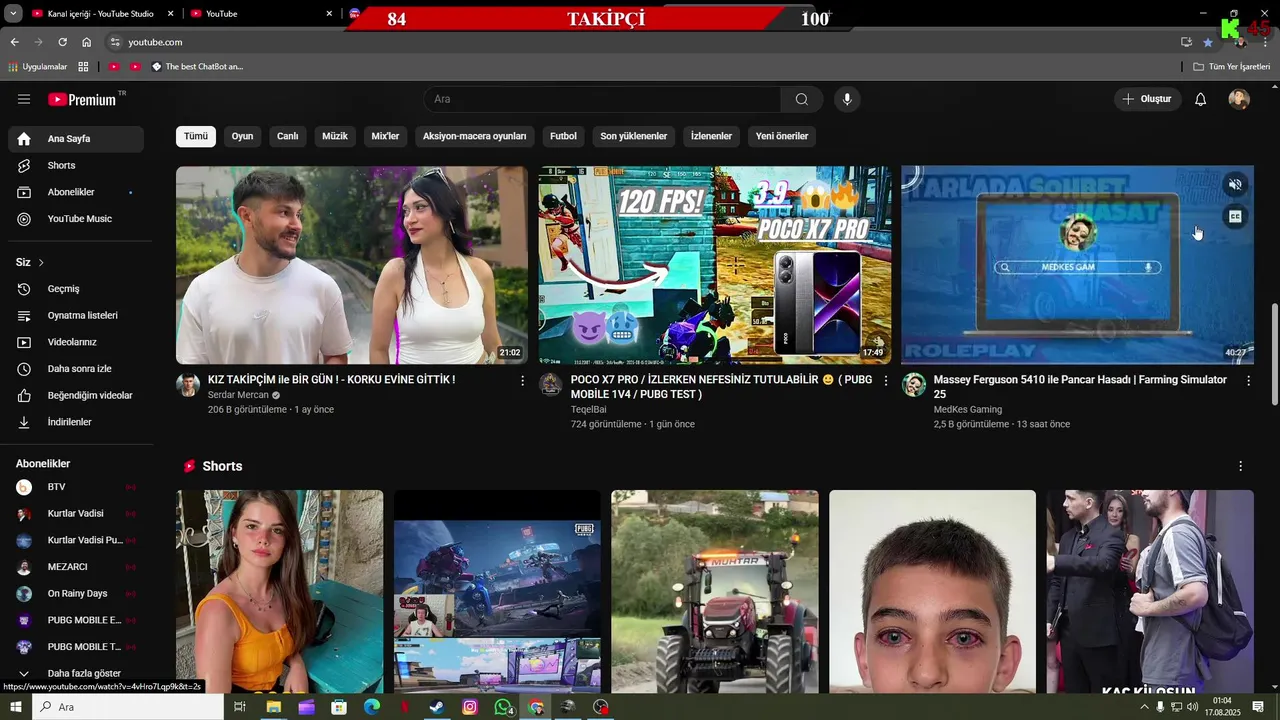Open Uygulamalar apps bookmark
The width and height of the screenshot is (1280, 720).
38,67
